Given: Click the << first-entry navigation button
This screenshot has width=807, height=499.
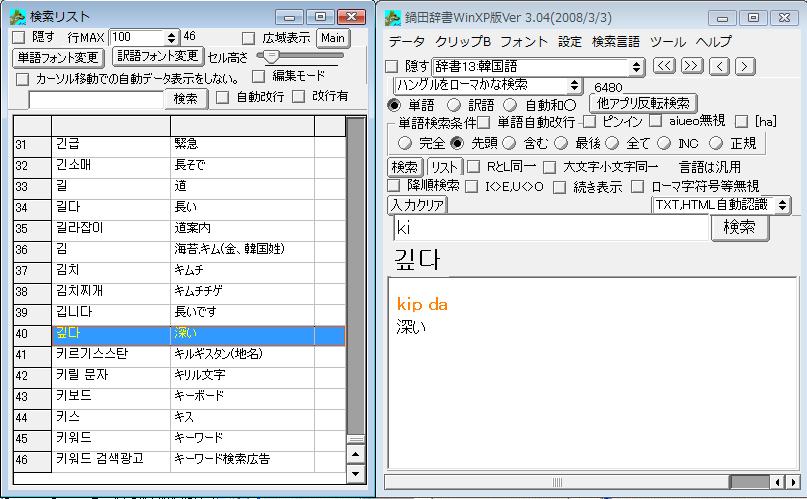Looking at the screenshot, I should [665, 66].
